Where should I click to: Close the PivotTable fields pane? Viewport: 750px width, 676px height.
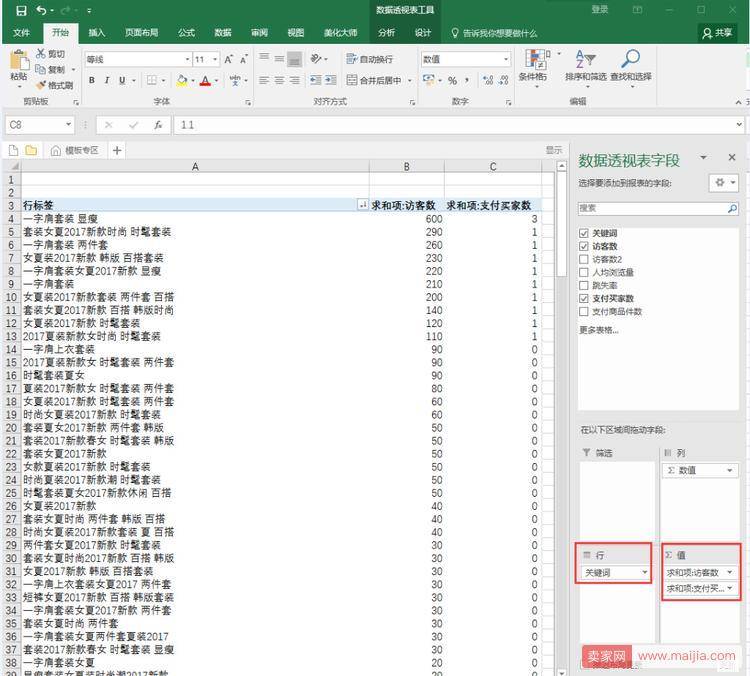pos(732,157)
